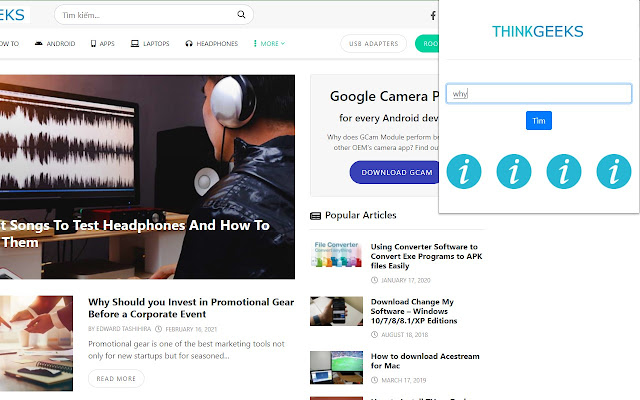Viewport: 640px width, 400px height.
Task: Click the Popular Articles heading text
Action: point(360,215)
